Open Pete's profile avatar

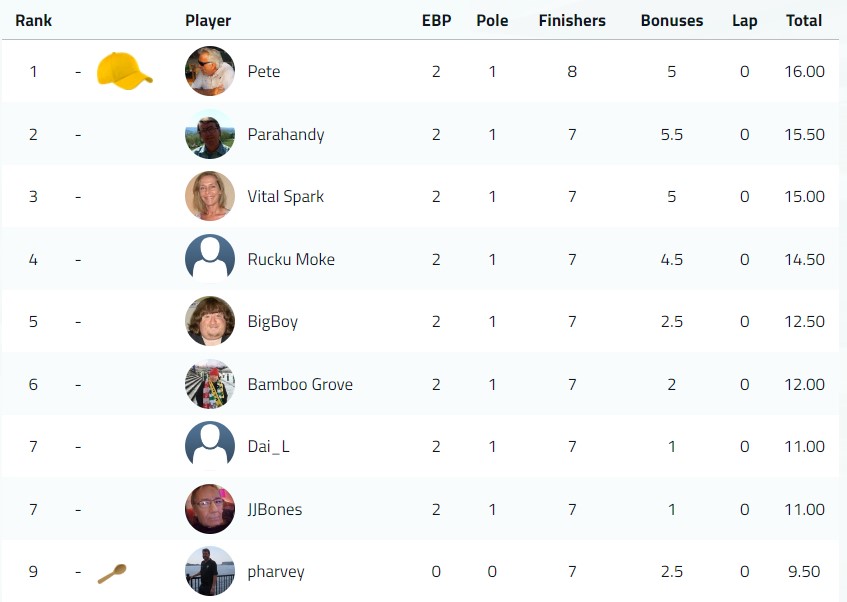pyautogui.click(x=210, y=71)
